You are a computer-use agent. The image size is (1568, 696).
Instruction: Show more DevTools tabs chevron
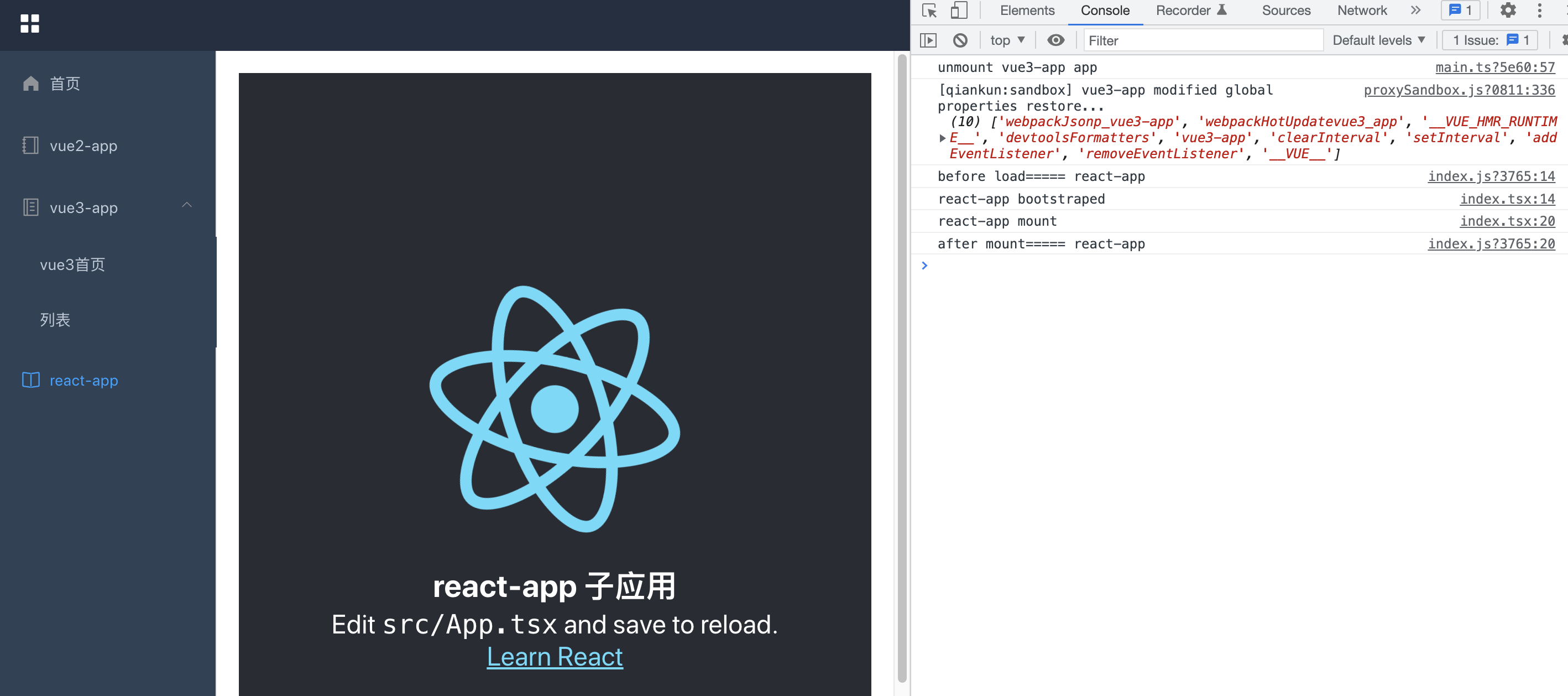point(1415,11)
